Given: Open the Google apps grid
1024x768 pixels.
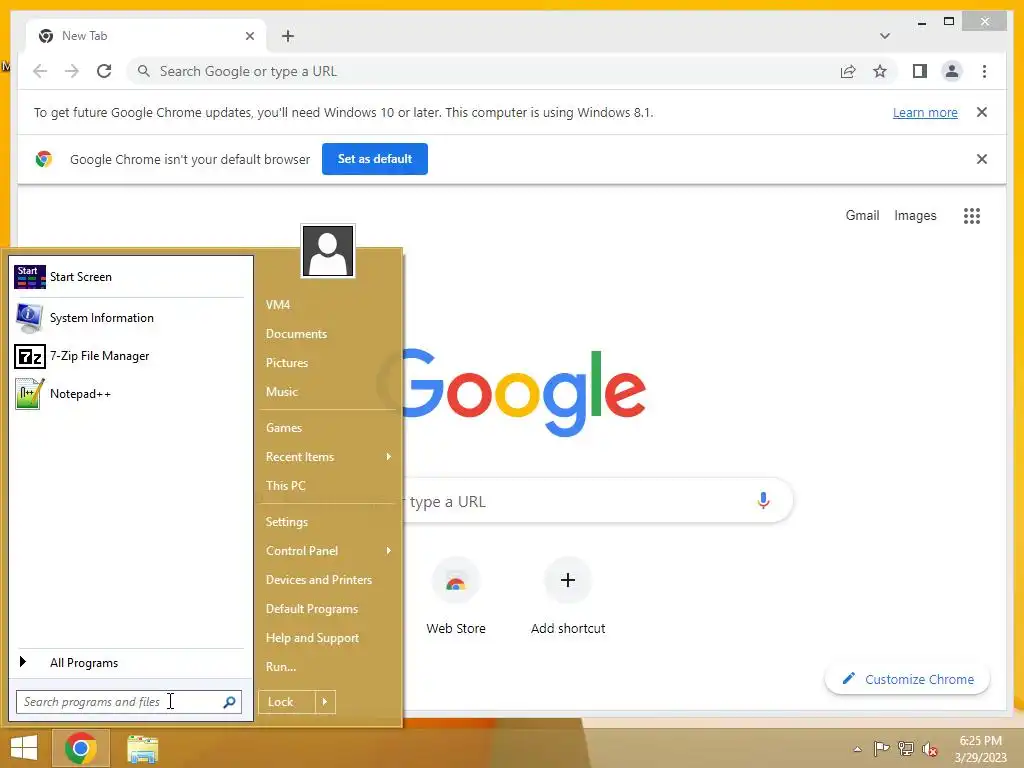Looking at the screenshot, I should click(x=972, y=216).
